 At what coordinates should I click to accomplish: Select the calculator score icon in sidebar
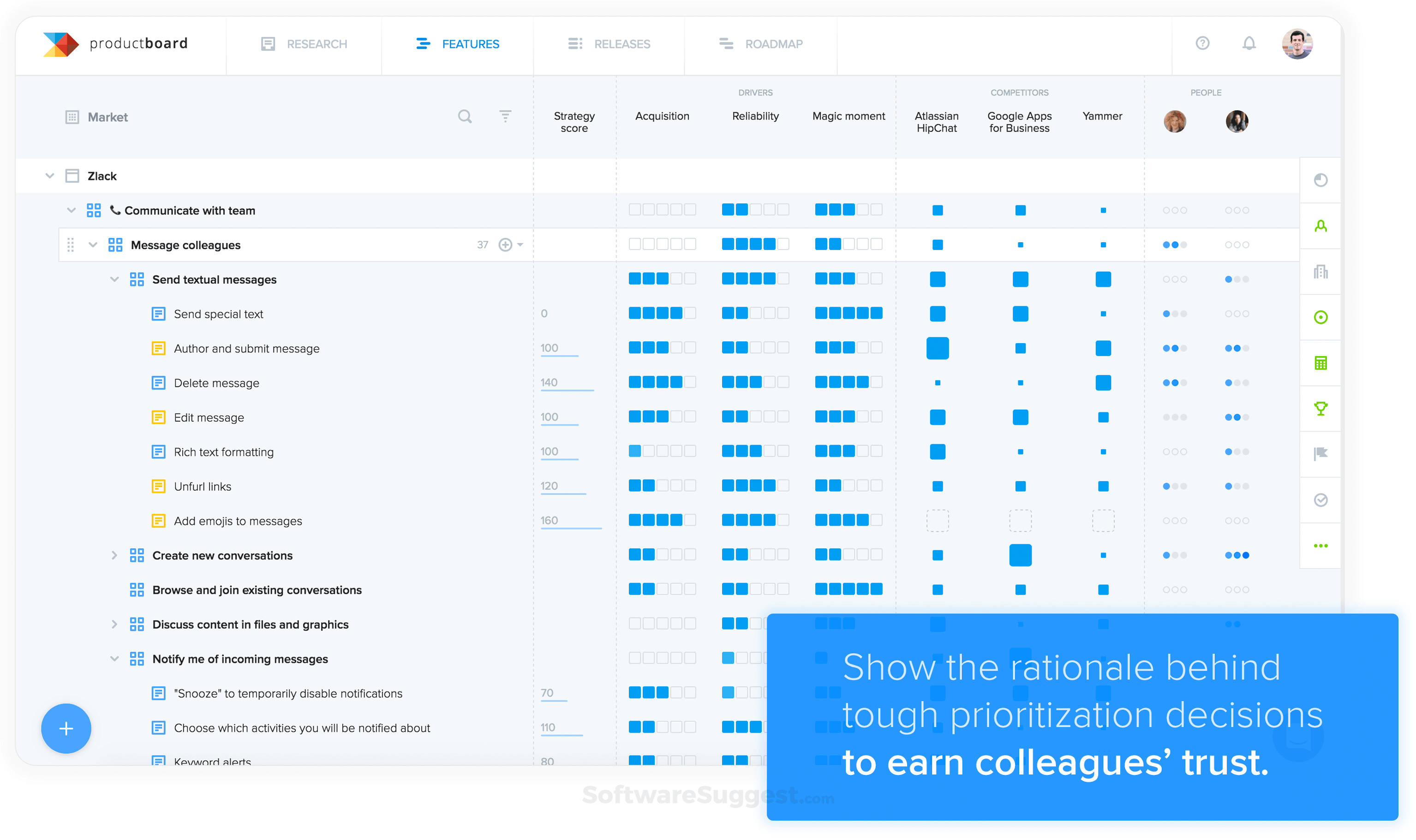point(1320,363)
